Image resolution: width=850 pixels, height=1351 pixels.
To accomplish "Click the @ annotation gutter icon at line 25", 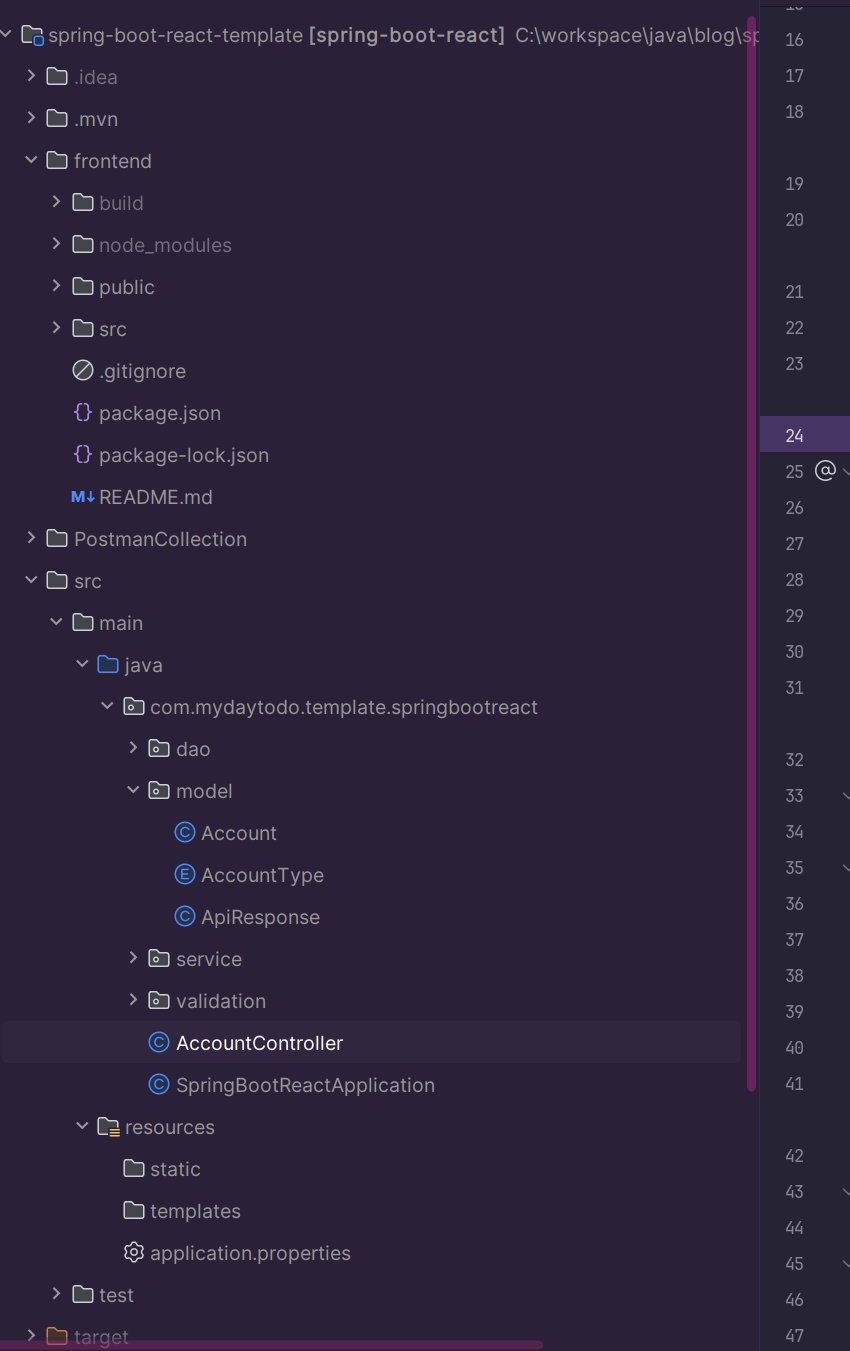I will (x=823, y=471).
